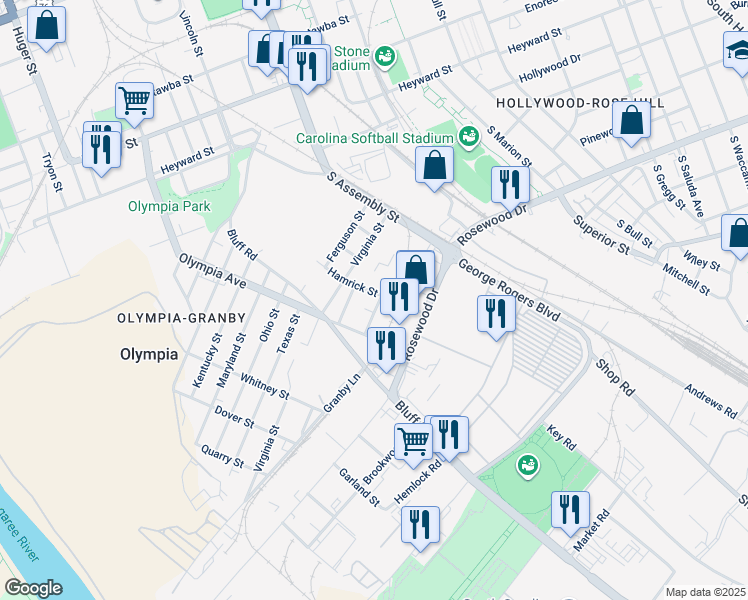Select the Olympia place label
This screenshot has width=748, height=600.
coord(149,354)
